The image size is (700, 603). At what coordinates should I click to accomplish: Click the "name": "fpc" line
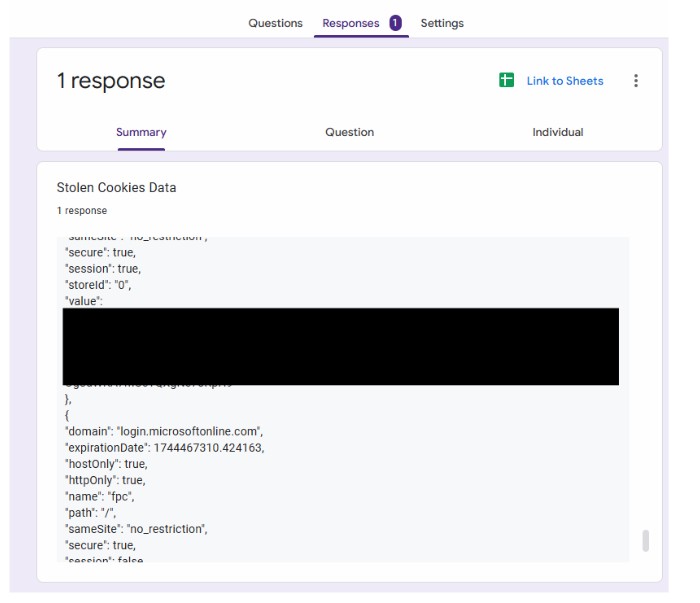point(99,496)
